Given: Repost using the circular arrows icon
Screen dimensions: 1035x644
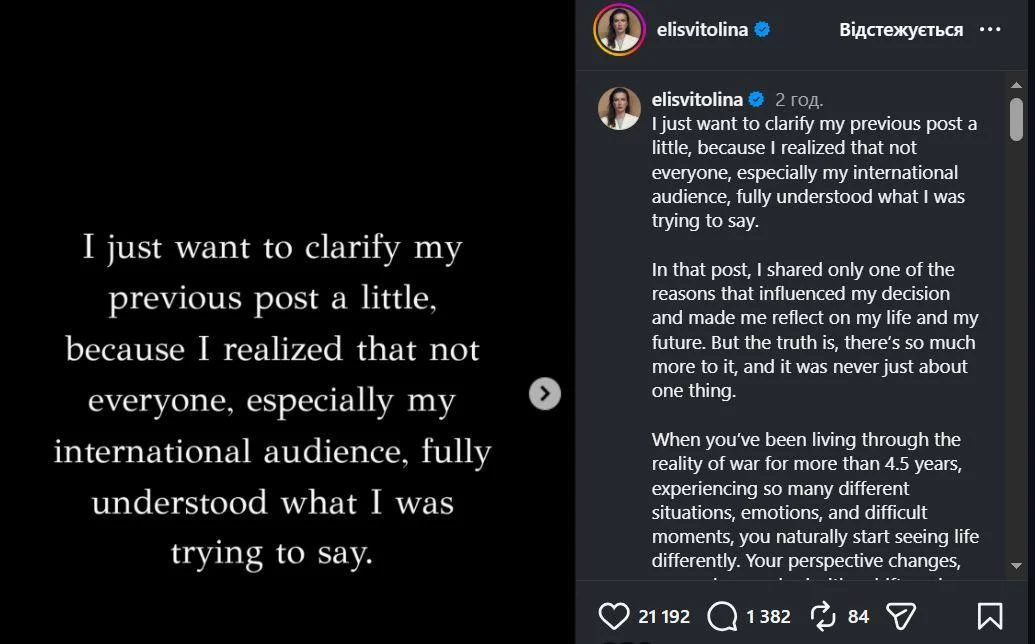Looking at the screenshot, I should click(x=823, y=616).
